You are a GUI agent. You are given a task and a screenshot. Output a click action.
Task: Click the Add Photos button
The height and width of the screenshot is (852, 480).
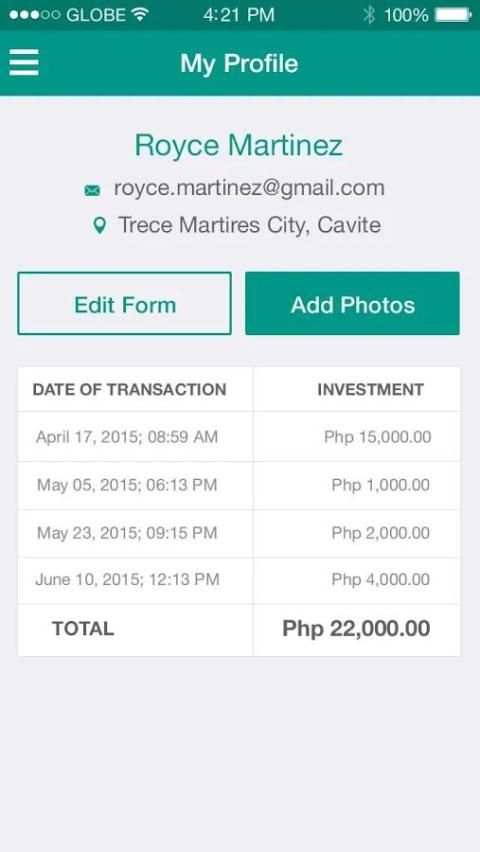352,303
